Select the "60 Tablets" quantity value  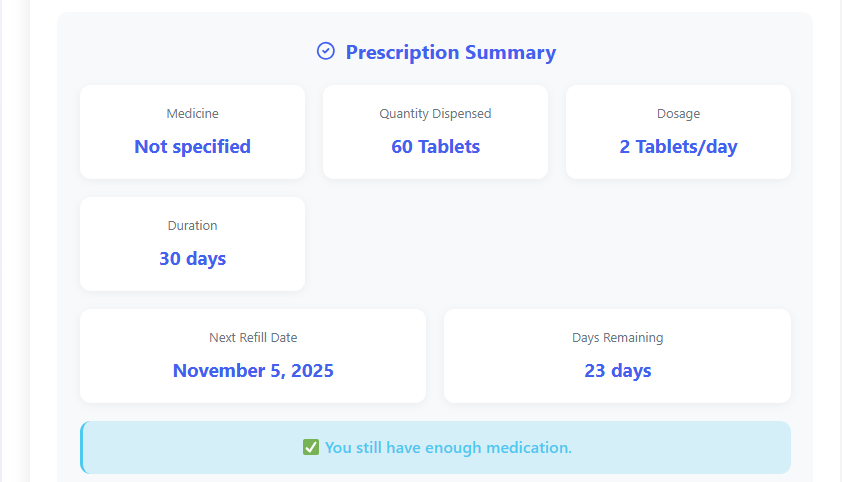point(435,146)
